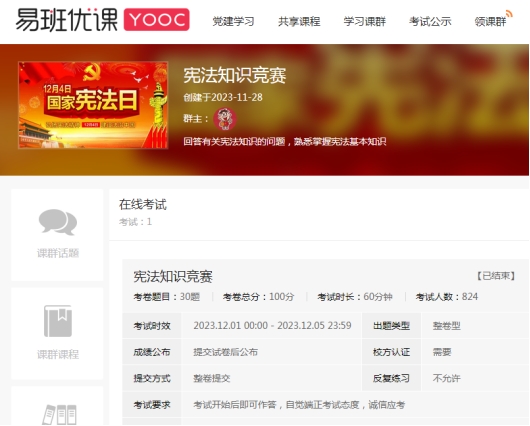Open the 国家宪法日 course cover image

point(93,105)
